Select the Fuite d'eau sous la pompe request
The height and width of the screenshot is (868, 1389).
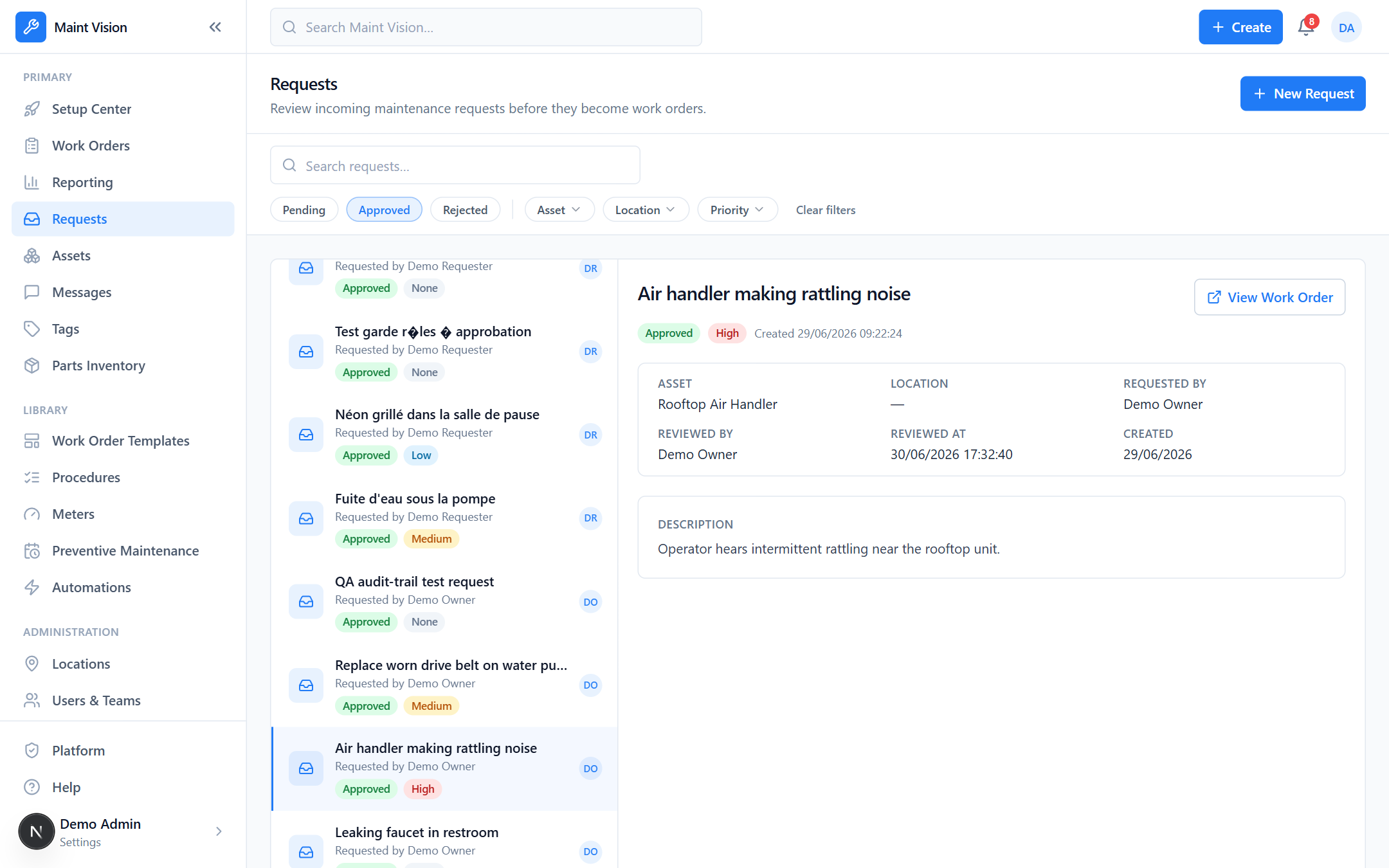pyautogui.click(x=444, y=518)
